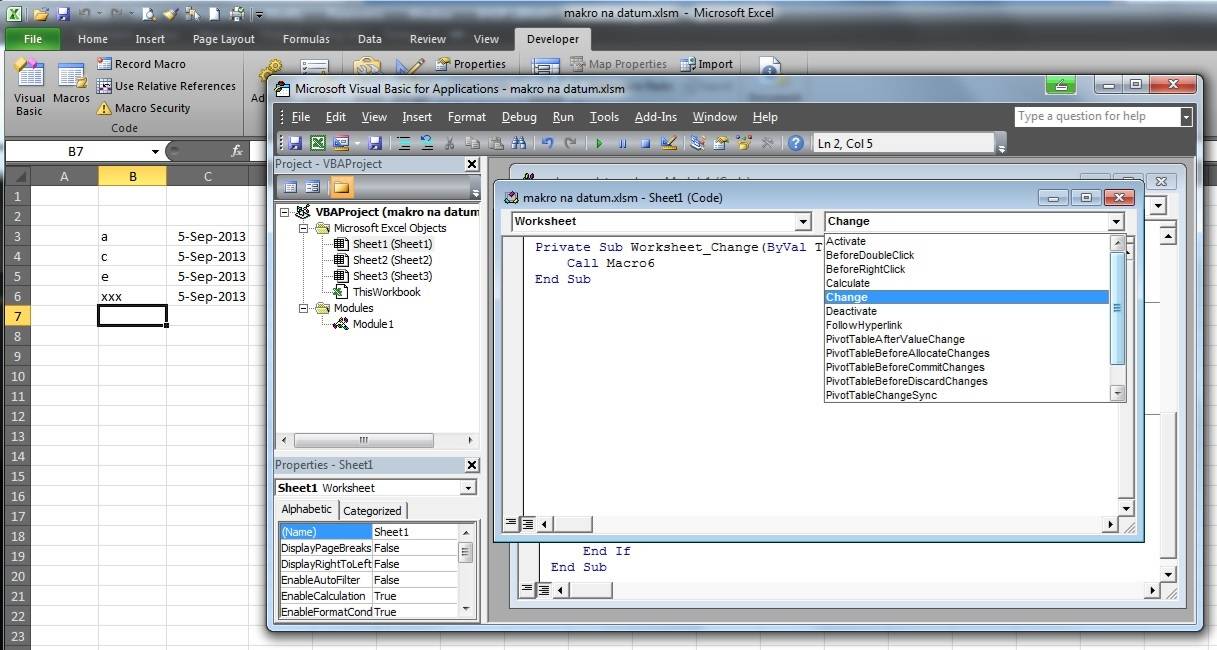Open Insert UserForm dropdown arrow in VBA toolbar

coord(357,143)
